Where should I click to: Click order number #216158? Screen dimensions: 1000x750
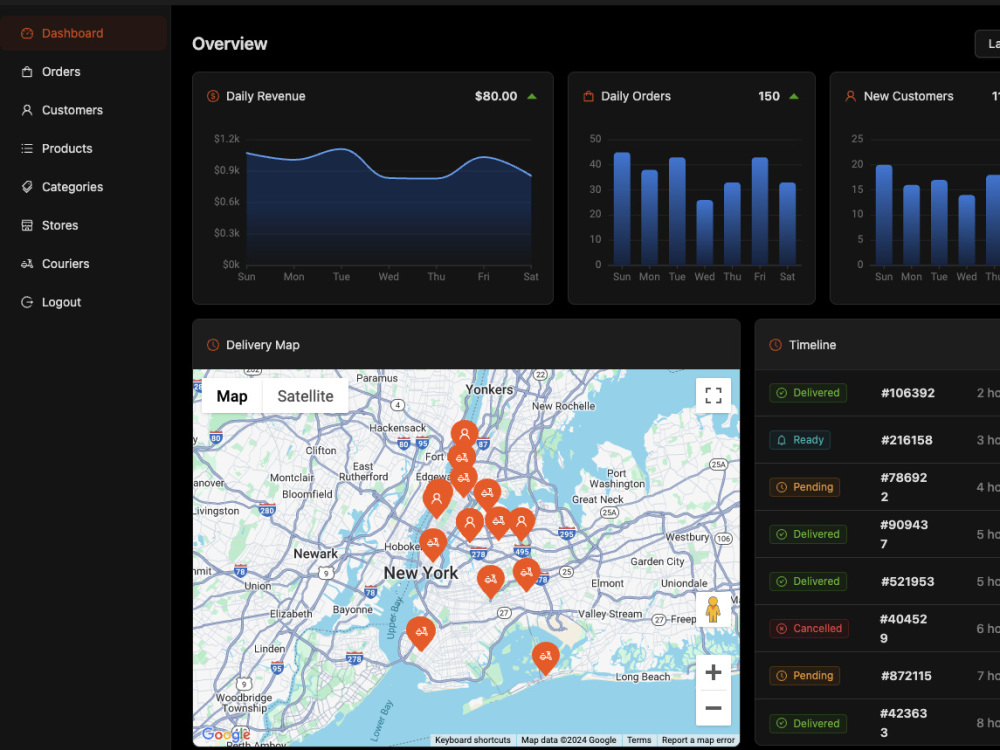click(906, 440)
